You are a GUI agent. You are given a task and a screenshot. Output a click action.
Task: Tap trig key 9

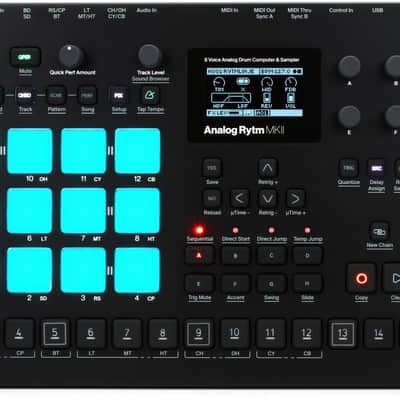coord(199,333)
